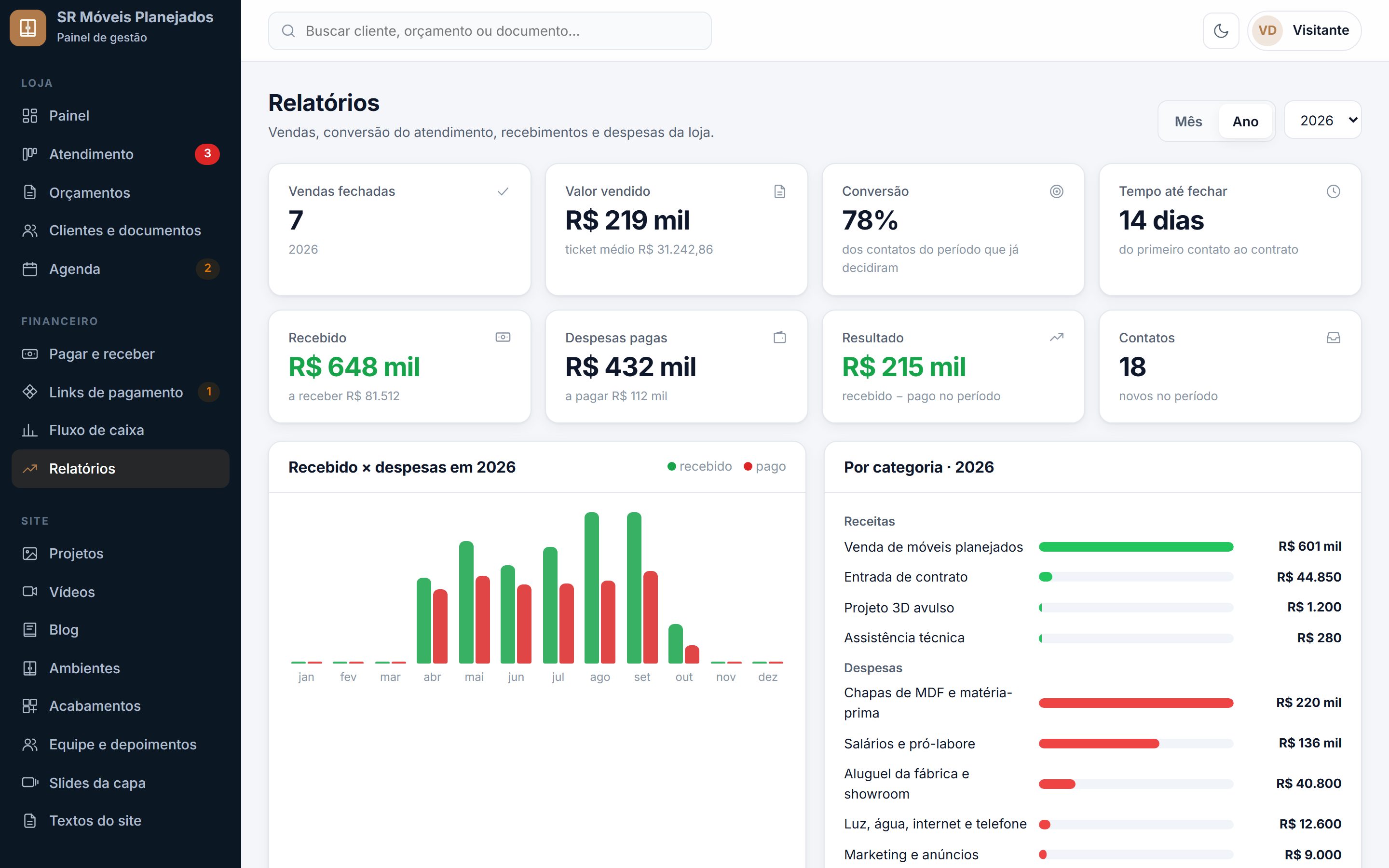Toggle dark mode moon icon
The width and height of the screenshot is (1389, 868).
click(x=1221, y=30)
